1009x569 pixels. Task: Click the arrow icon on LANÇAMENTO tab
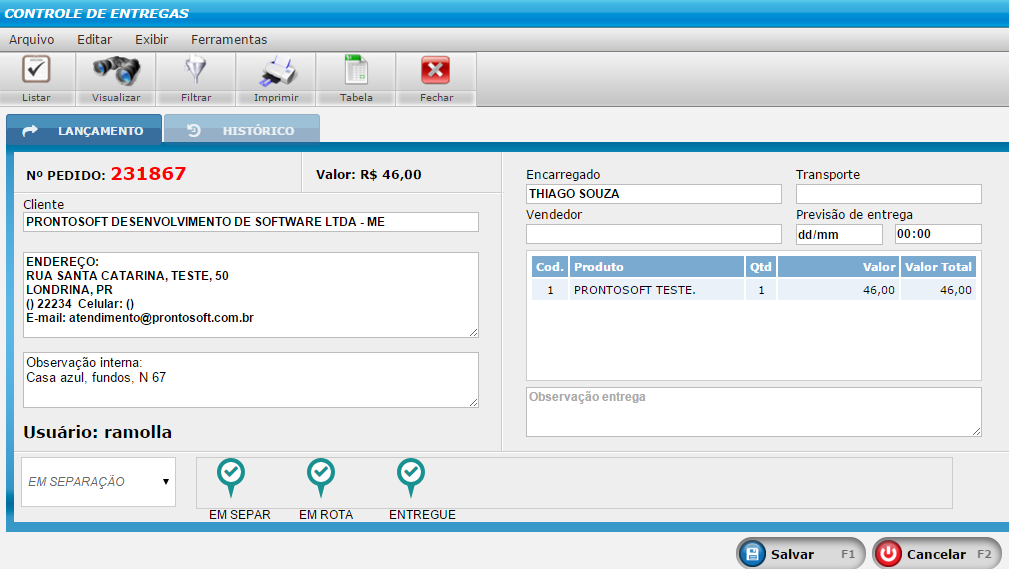click(x=30, y=131)
